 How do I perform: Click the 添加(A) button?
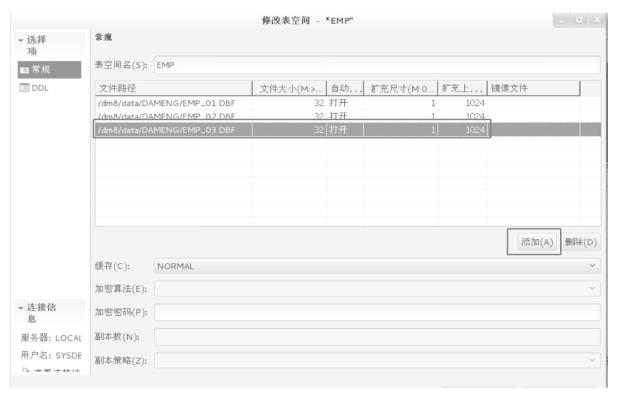point(537,242)
